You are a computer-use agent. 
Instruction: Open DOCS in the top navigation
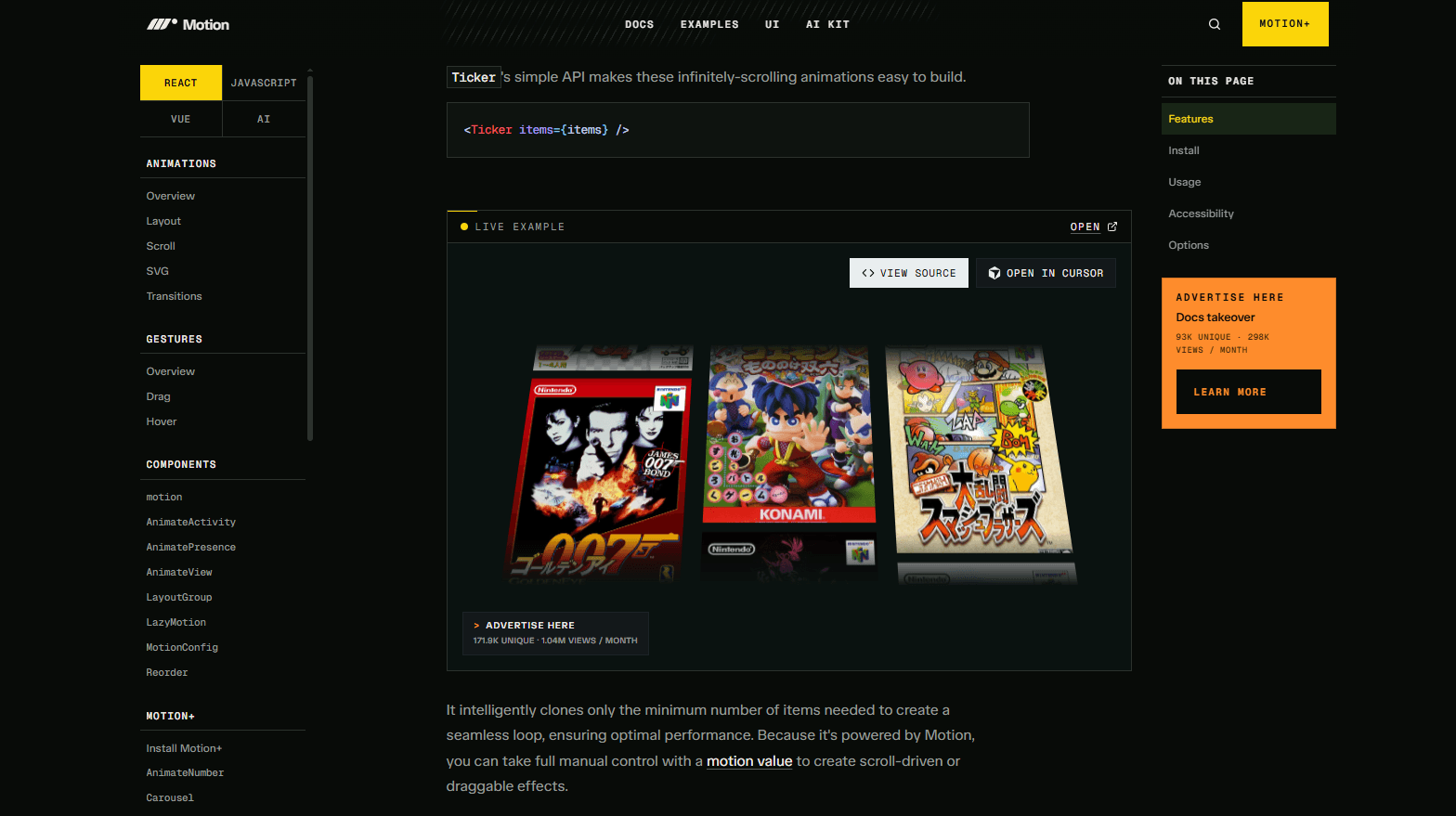[639, 24]
